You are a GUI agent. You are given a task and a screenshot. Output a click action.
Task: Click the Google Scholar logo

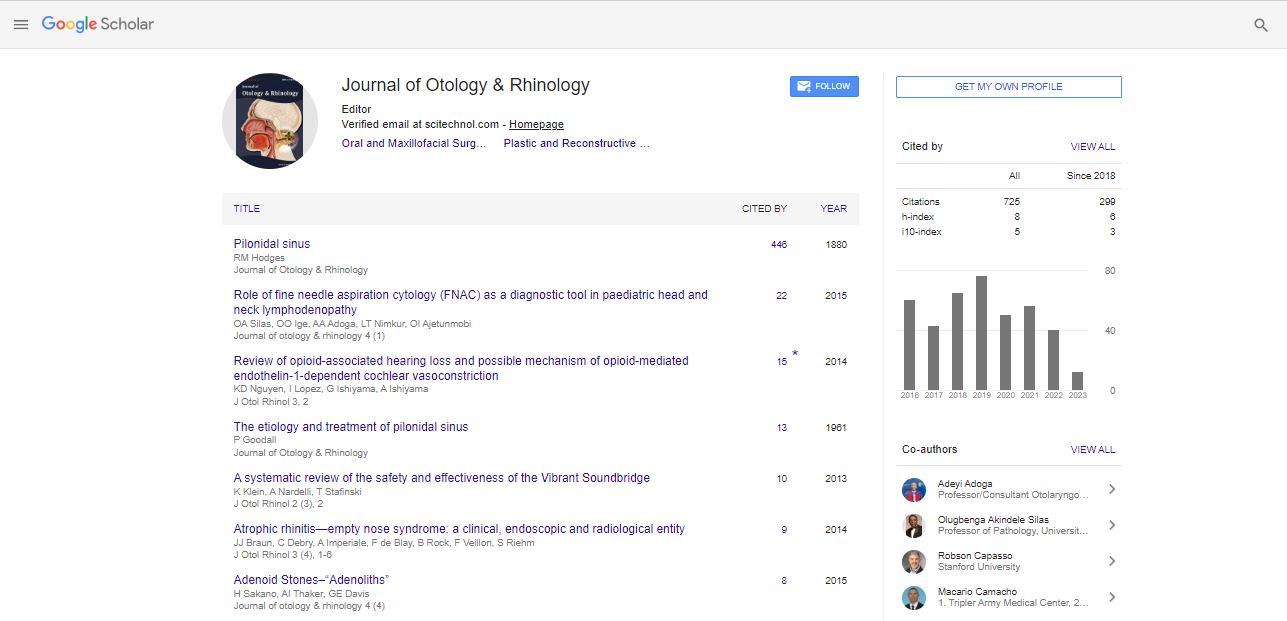point(98,24)
